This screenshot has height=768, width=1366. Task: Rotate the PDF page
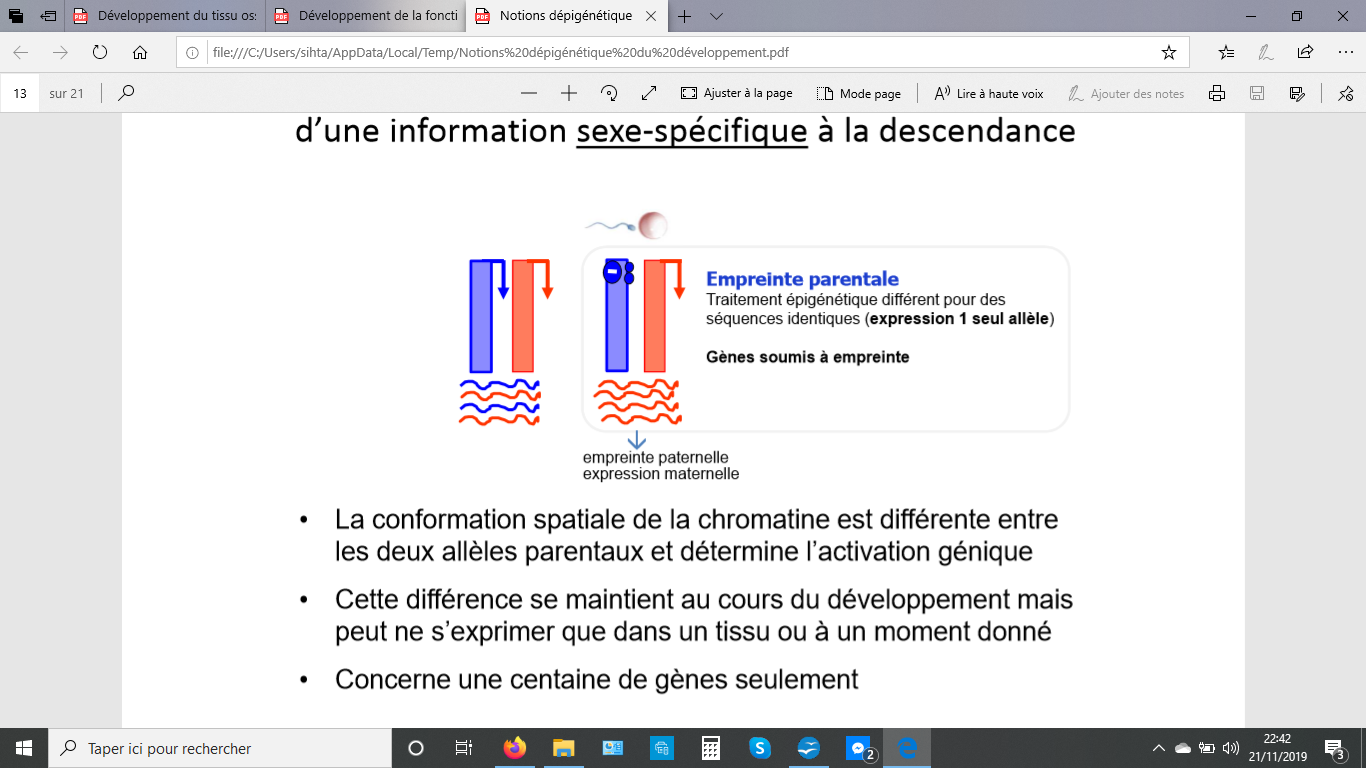point(609,93)
